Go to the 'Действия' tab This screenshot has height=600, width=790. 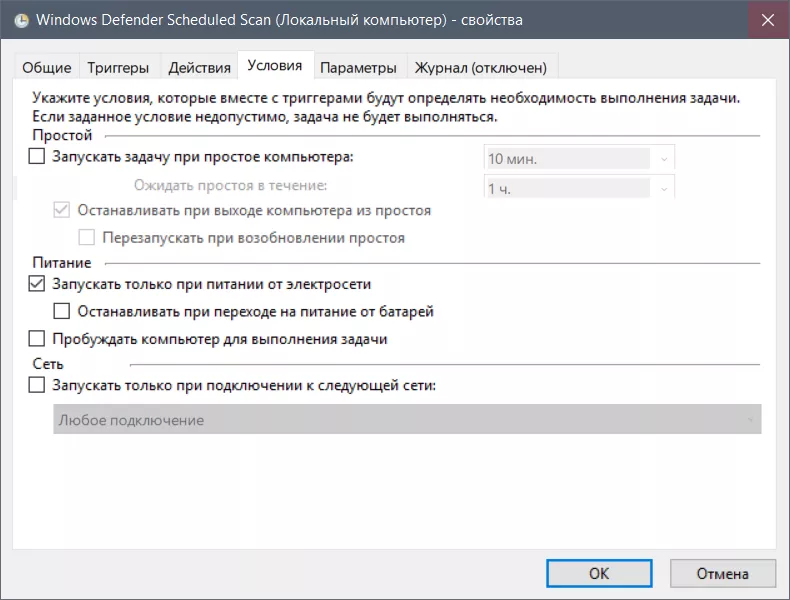click(200, 68)
